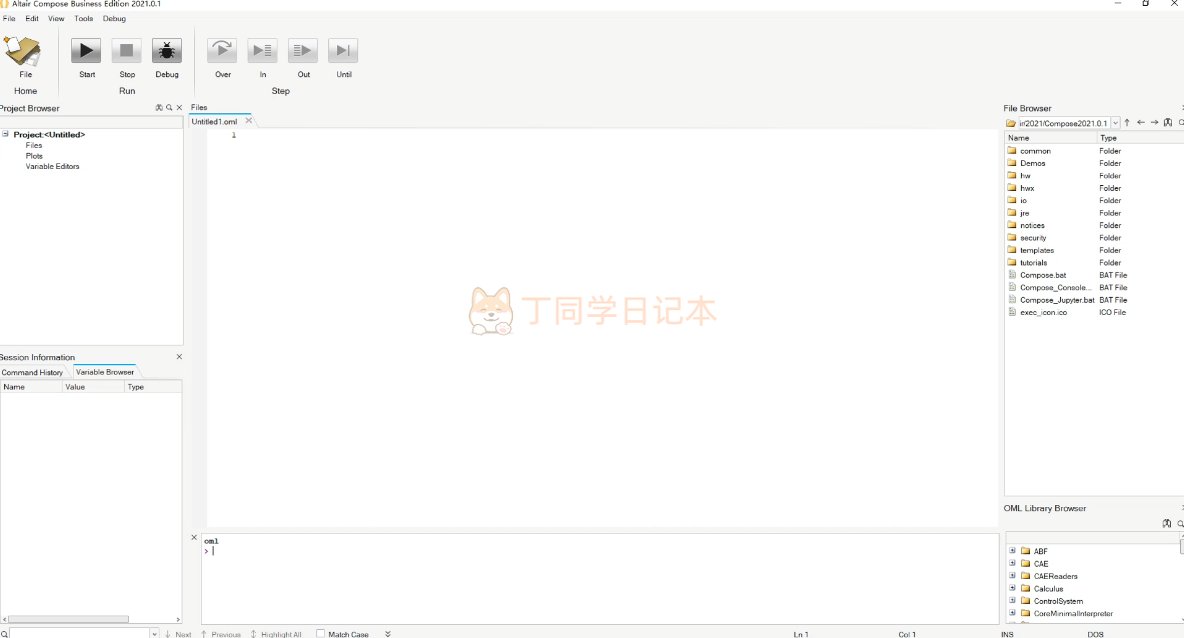Select Variable Editors in Project tree

click(52, 166)
